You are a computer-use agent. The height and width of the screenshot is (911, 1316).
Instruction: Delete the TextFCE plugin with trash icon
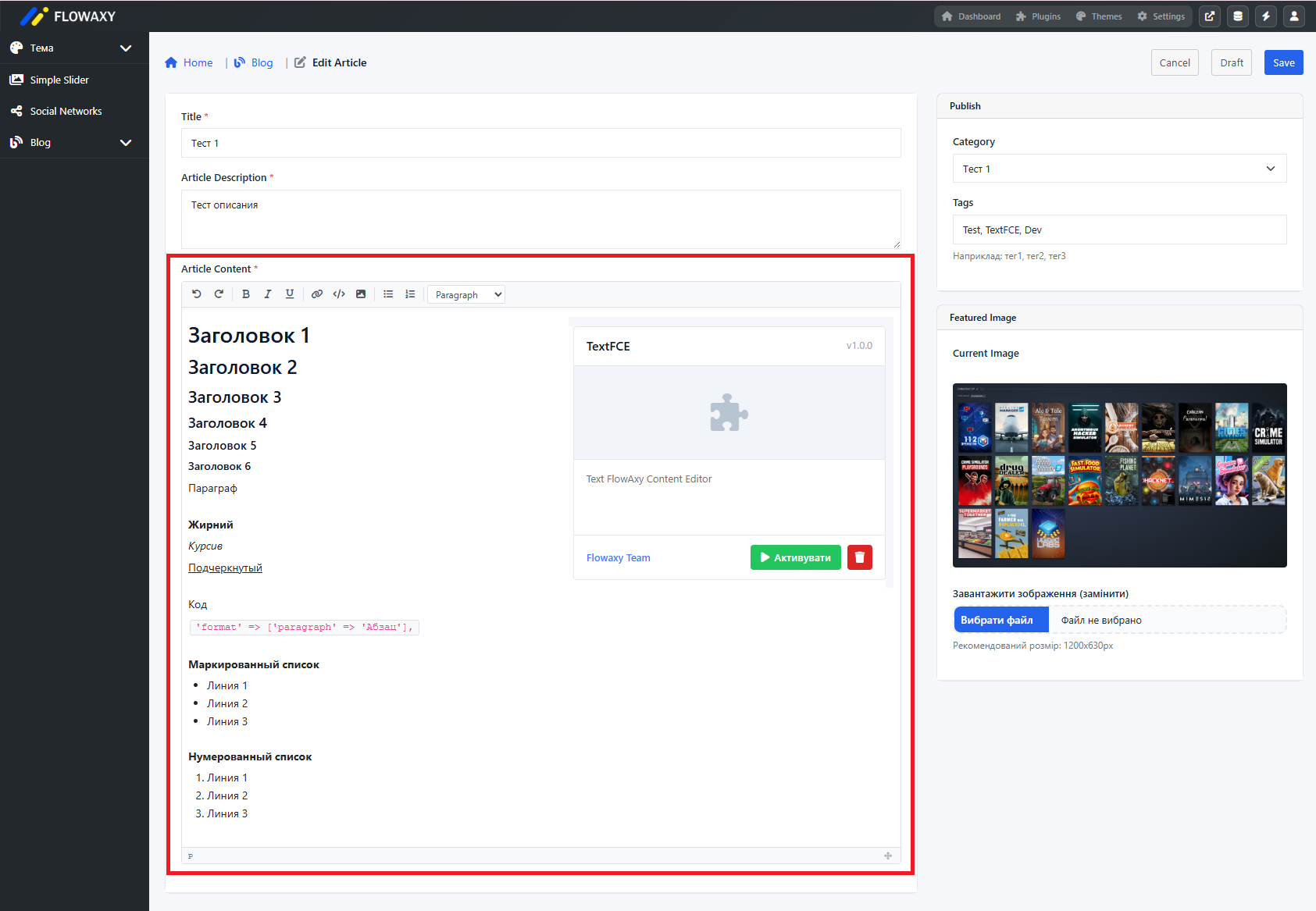click(x=859, y=557)
